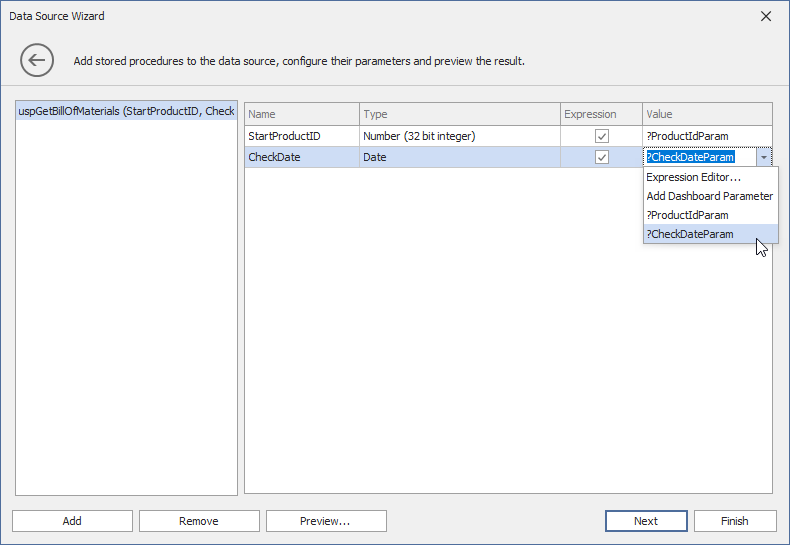
Task: Open the CheckDate value dropdown arrow
Action: 763,157
